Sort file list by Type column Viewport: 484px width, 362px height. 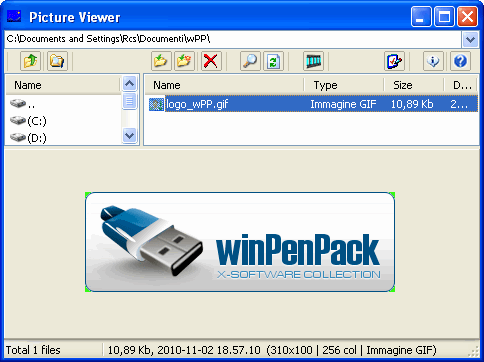(x=344, y=85)
